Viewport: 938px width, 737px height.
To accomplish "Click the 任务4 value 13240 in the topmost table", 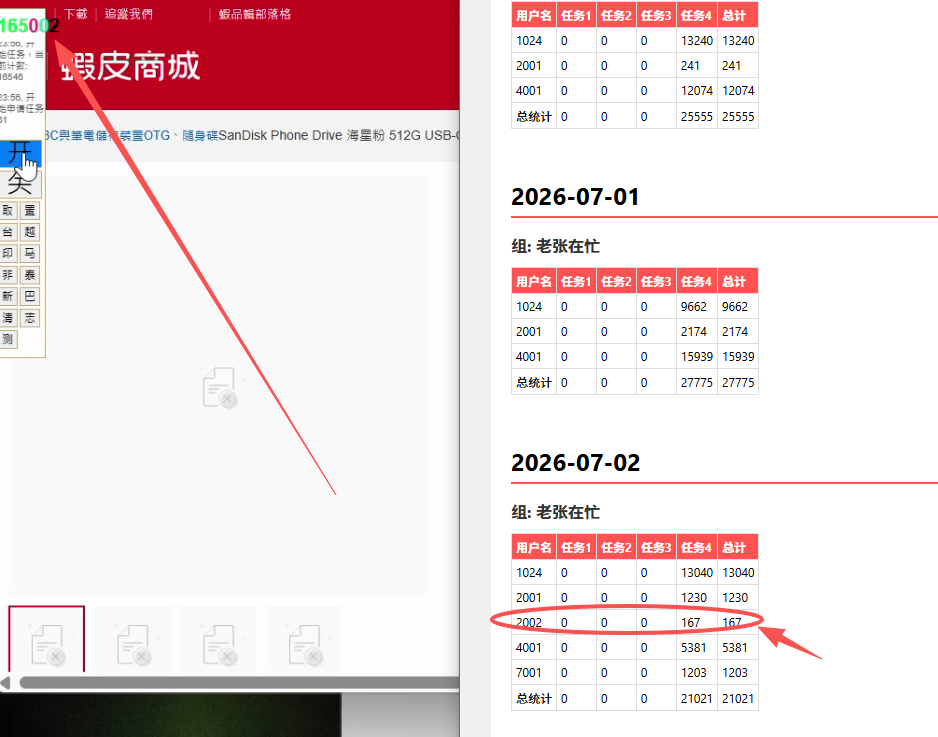I will [x=697, y=41].
